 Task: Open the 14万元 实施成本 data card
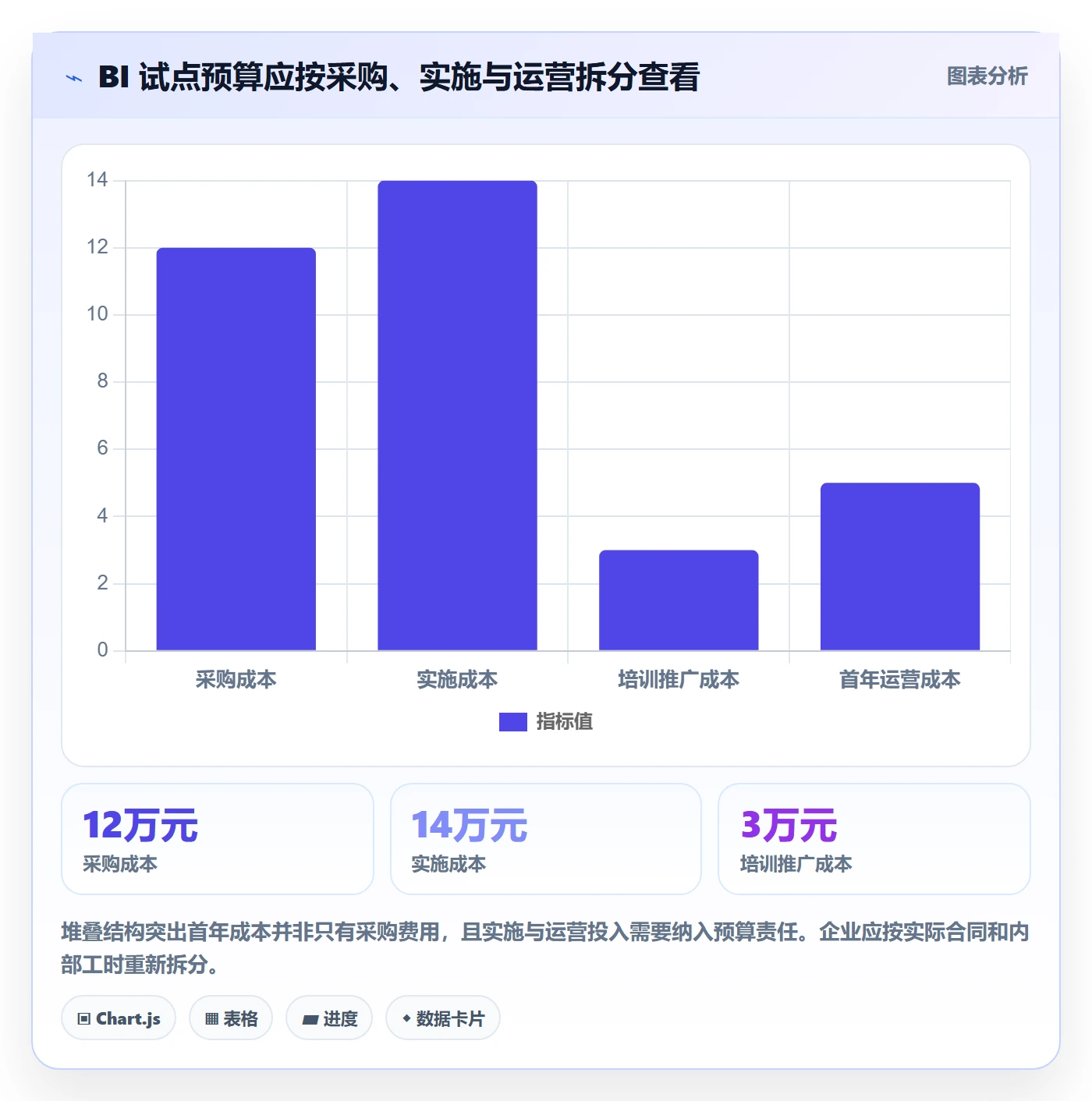pos(546,839)
